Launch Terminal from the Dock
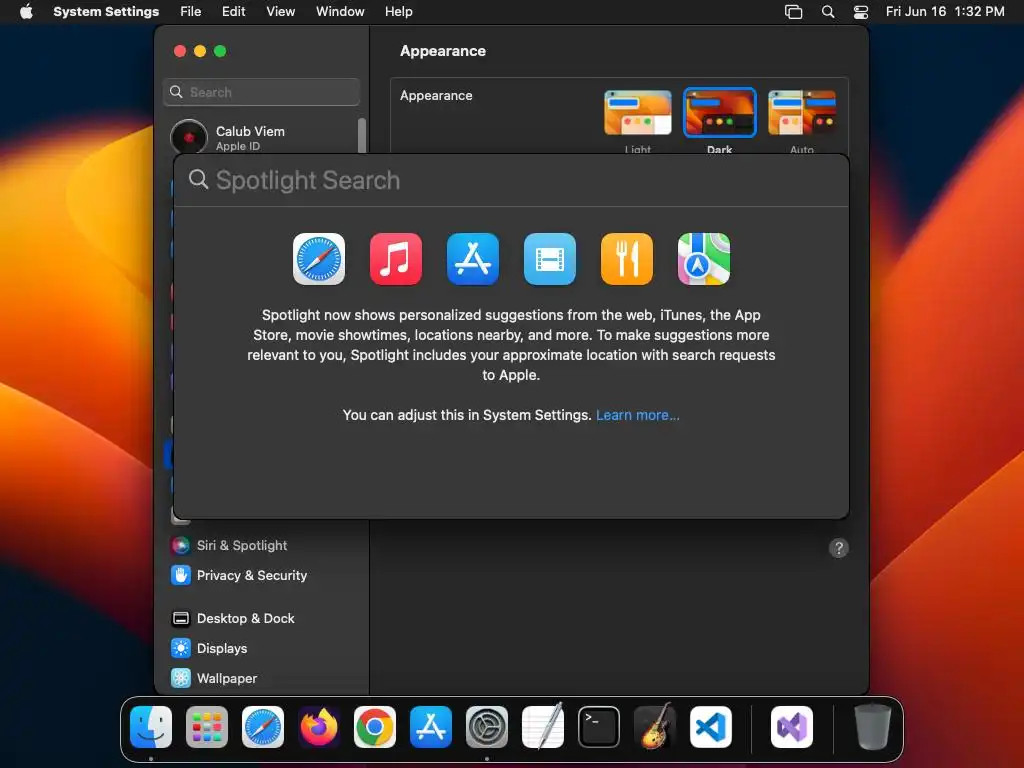This screenshot has width=1024, height=768. [x=599, y=727]
